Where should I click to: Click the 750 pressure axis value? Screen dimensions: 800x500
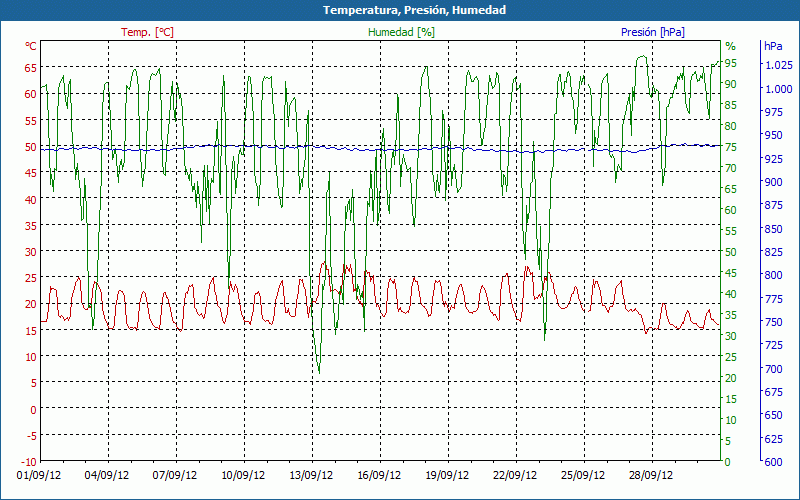click(773, 322)
